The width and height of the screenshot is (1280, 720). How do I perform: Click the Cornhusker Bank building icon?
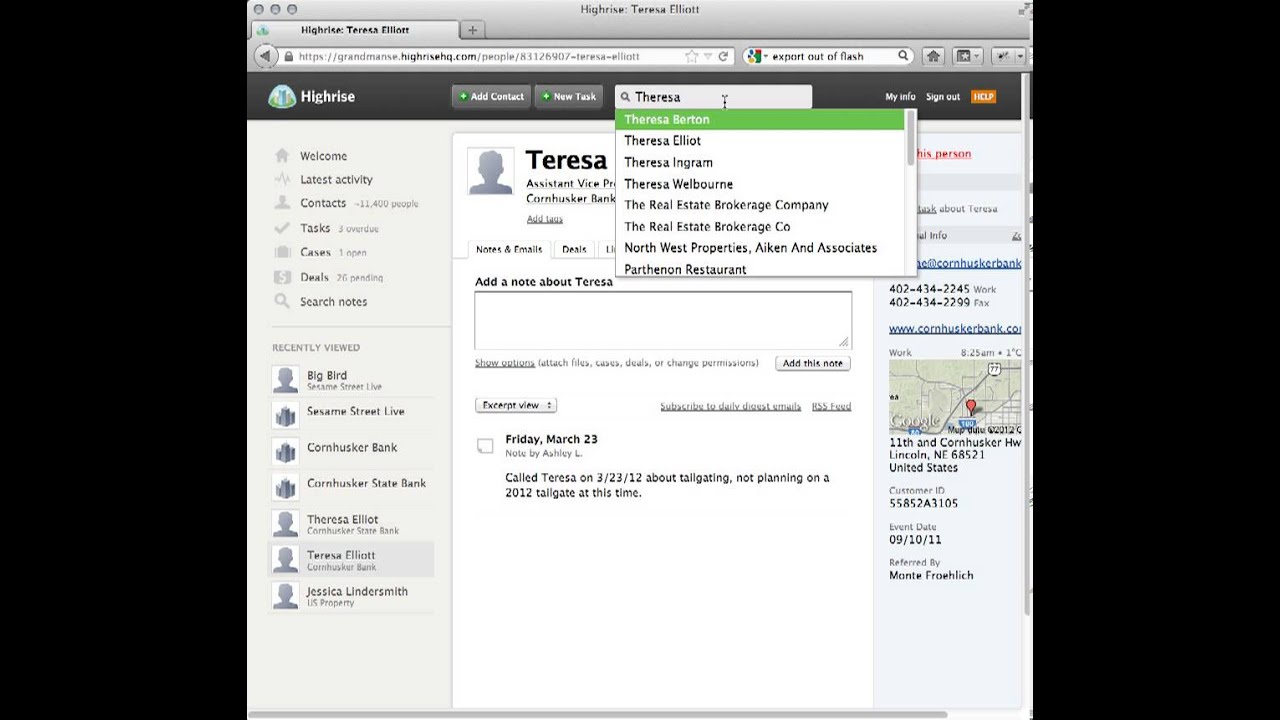pyautogui.click(x=286, y=452)
